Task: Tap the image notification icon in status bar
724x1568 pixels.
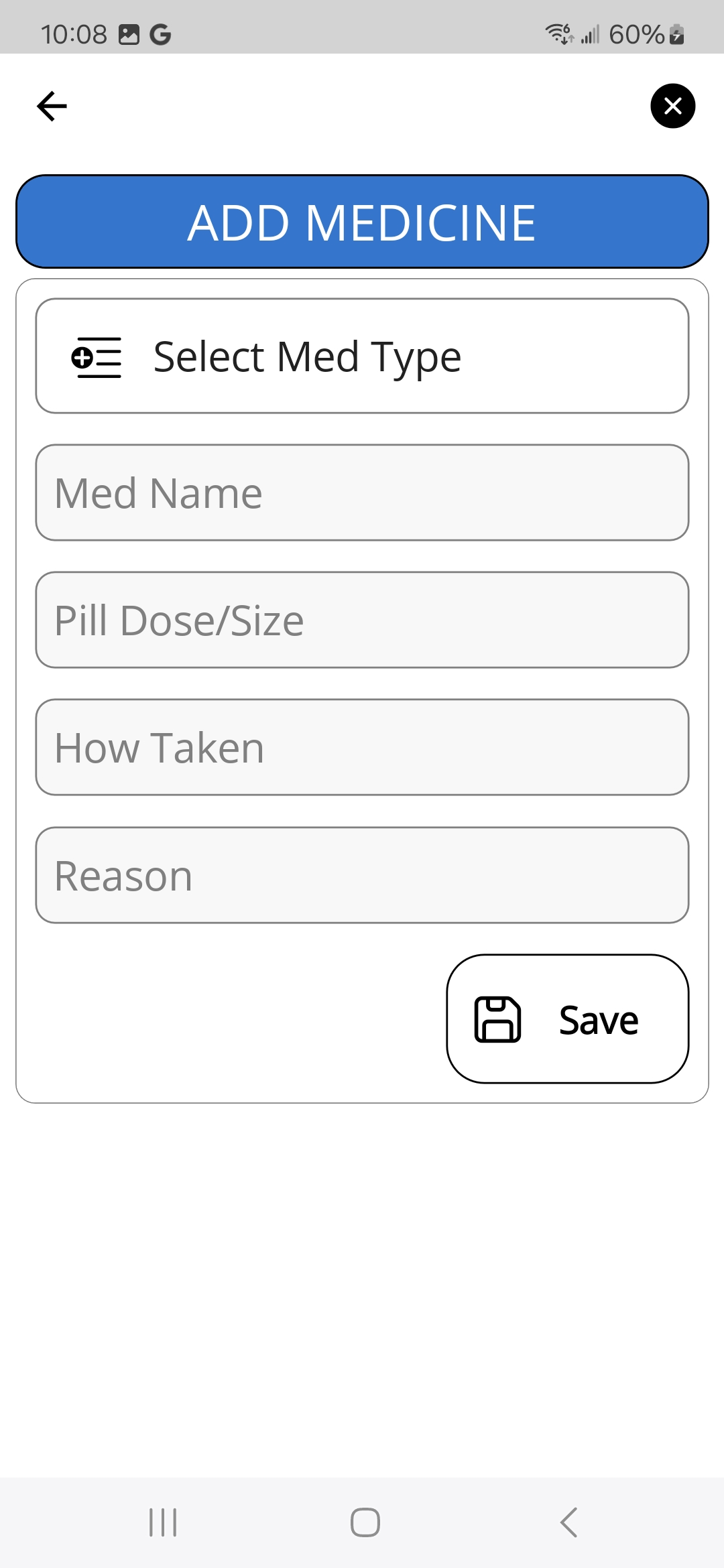Action: tap(129, 34)
